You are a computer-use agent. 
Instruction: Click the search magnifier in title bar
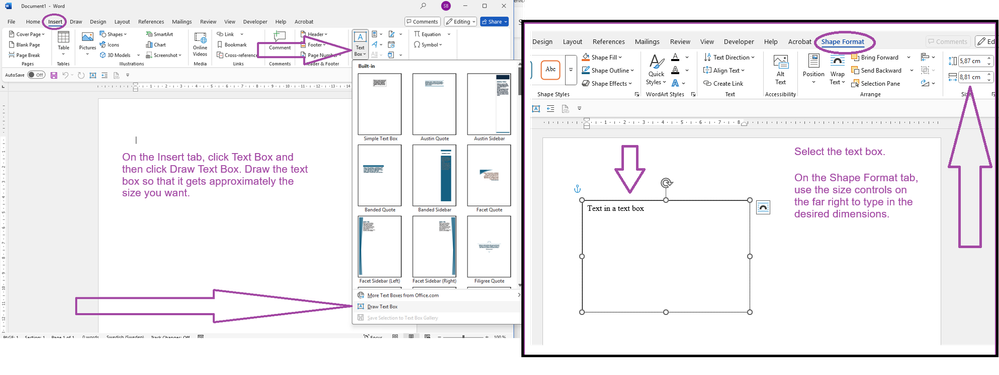[424, 6]
